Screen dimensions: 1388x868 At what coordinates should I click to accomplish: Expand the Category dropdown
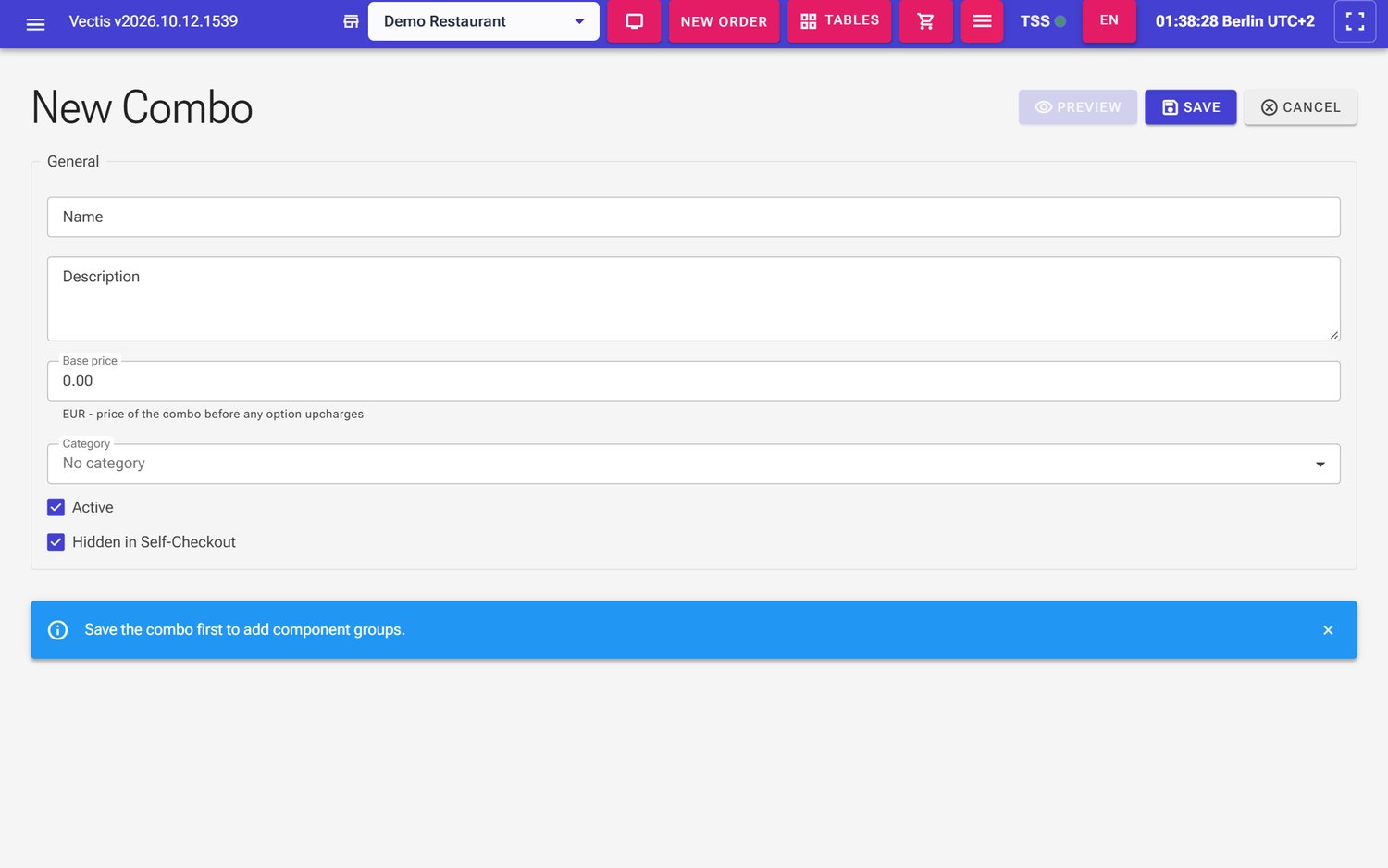(x=694, y=464)
